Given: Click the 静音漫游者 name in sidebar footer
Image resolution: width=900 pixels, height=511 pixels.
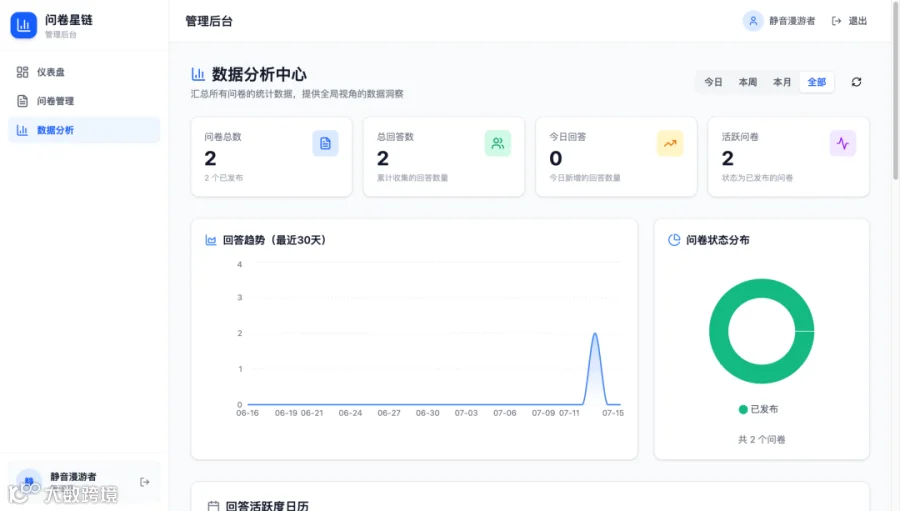Looking at the screenshot, I should (x=73, y=477).
